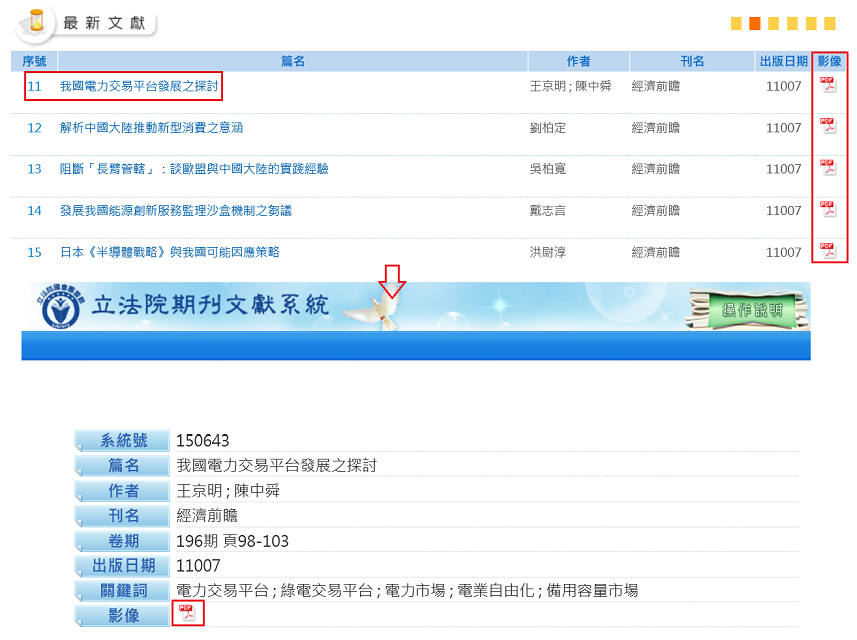The height and width of the screenshot is (640, 857).
Task: Open article 解析中國大陸推動新型消費之意涵
Action: [x=151, y=128]
